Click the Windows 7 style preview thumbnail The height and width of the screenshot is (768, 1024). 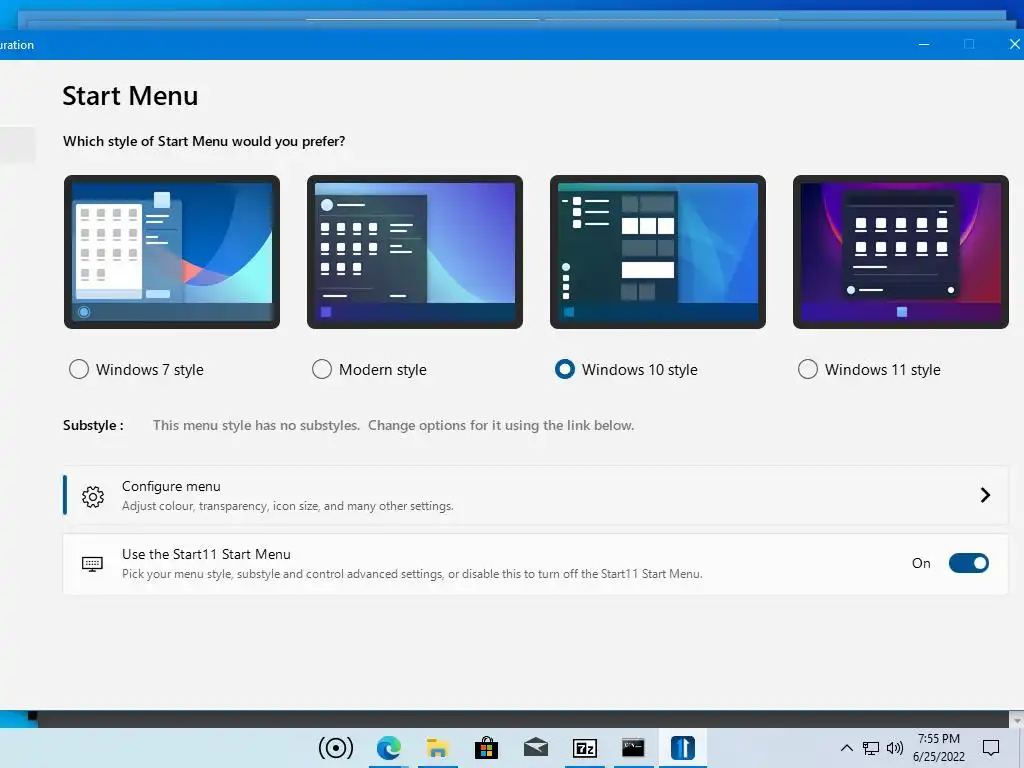click(172, 252)
